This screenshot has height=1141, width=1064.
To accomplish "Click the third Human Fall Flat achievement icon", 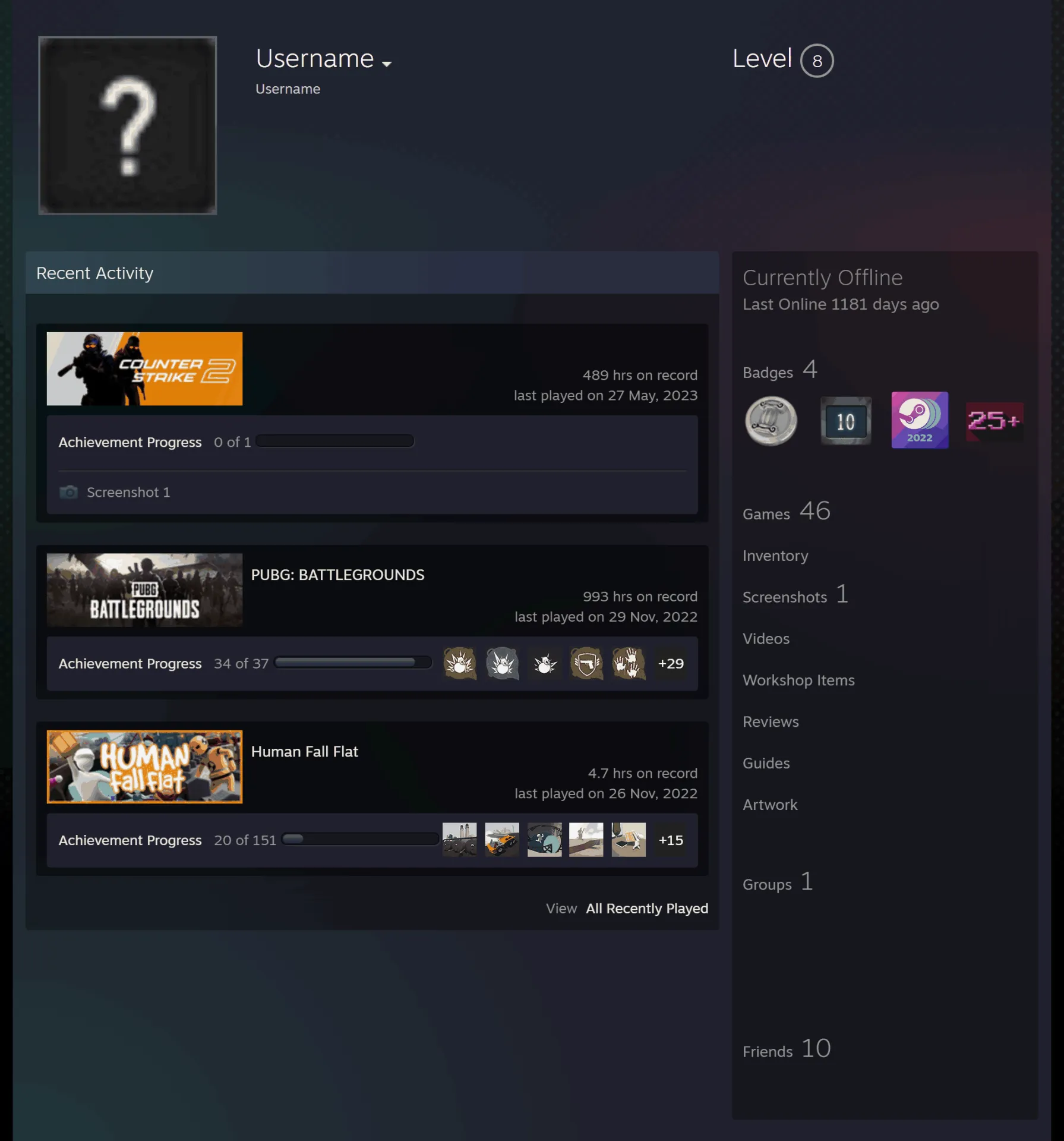I will pyautogui.click(x=544, y=840).
